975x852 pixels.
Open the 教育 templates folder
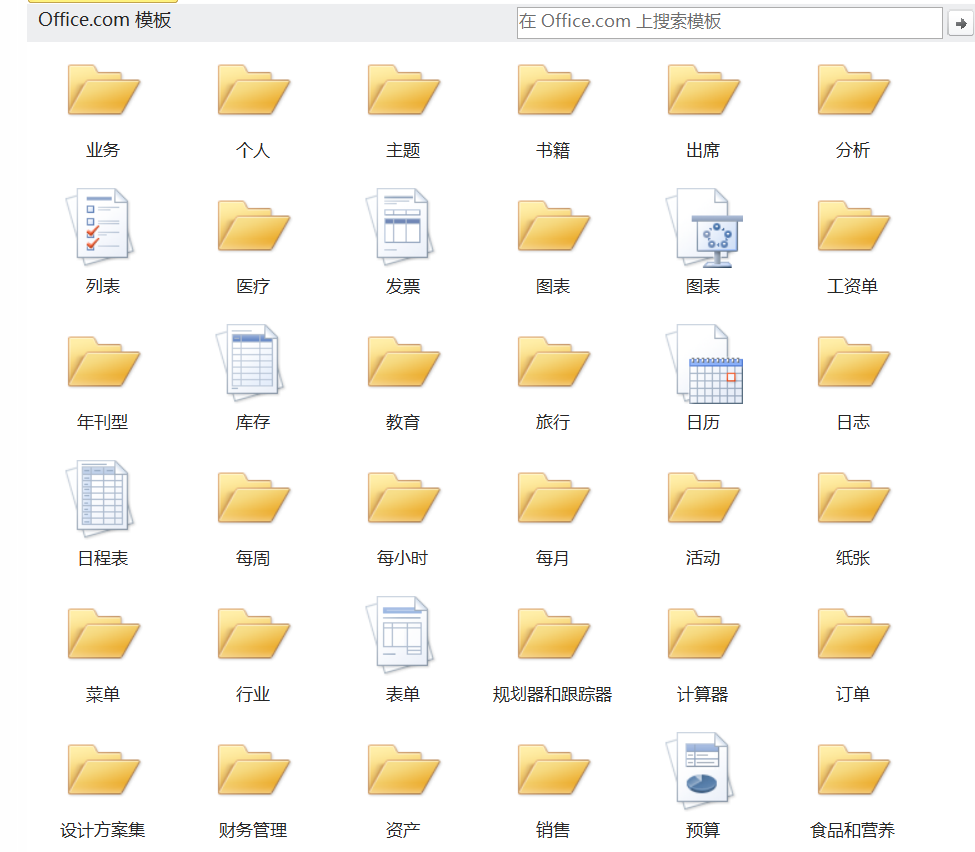tap(403, 363)
